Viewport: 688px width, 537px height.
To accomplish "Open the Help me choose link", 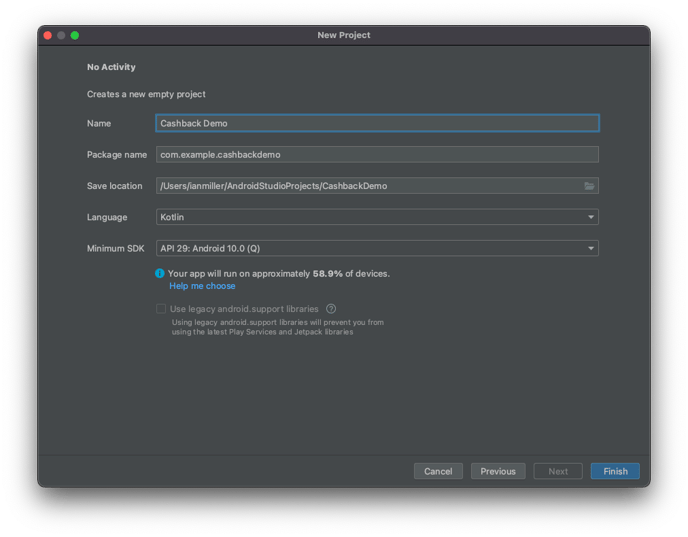I will tap(202, 286).
